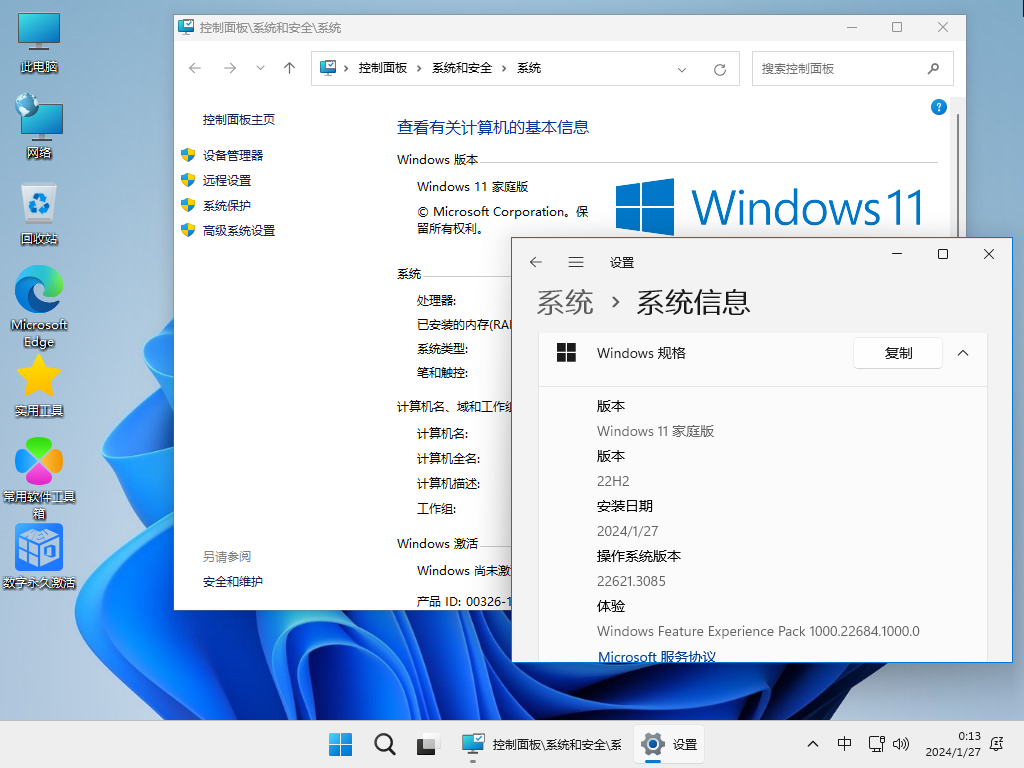The width and height of the screenshot is (1024, 768).
Task: Open the 常用软件工具箱 desktop icon
Action: point(39,470)
